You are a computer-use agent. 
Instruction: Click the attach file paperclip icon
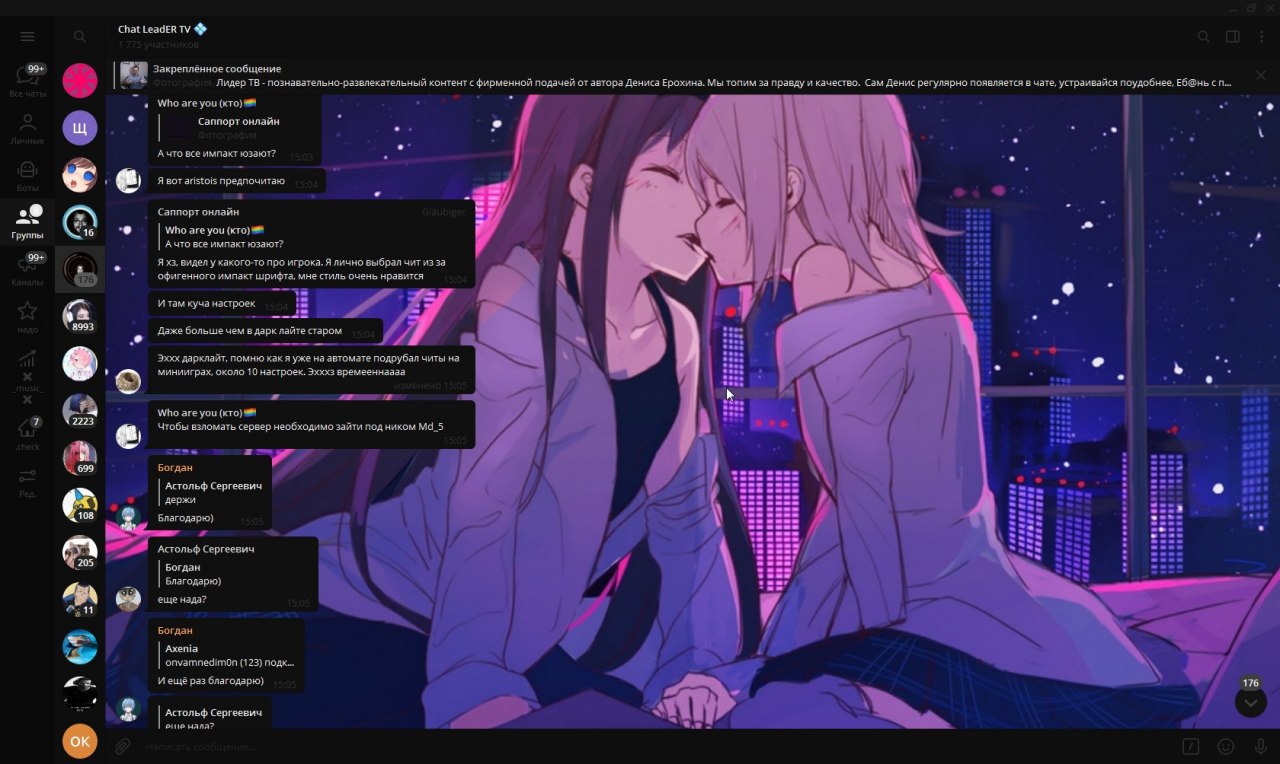point(122,746)
